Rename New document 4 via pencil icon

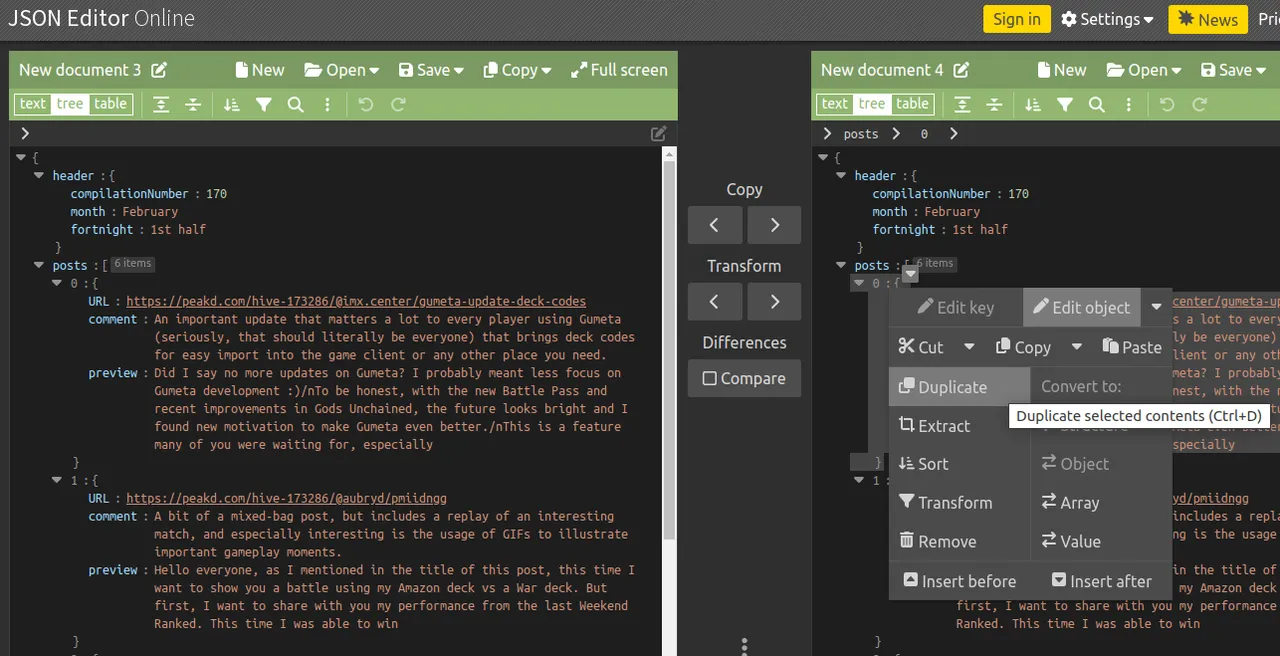point(961,70)
